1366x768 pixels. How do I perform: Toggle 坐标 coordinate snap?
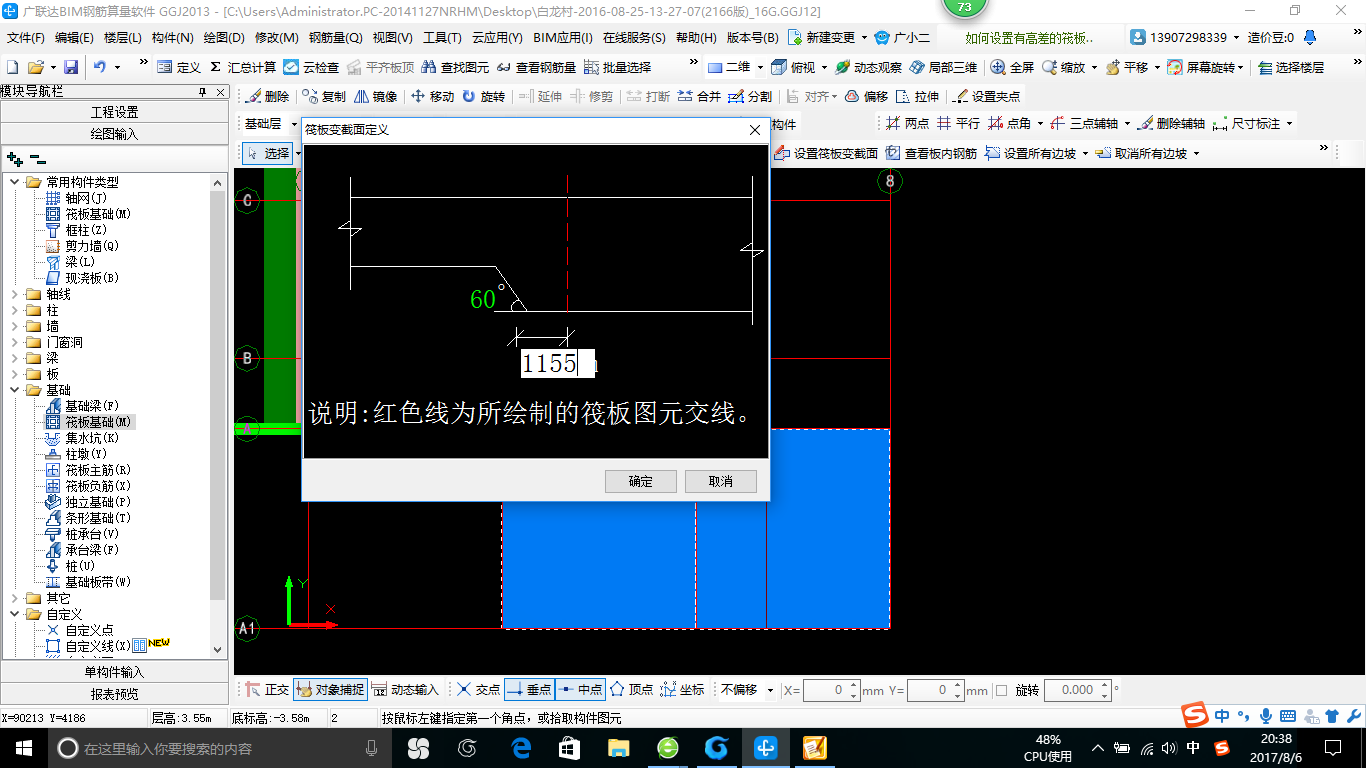[682, 690]
